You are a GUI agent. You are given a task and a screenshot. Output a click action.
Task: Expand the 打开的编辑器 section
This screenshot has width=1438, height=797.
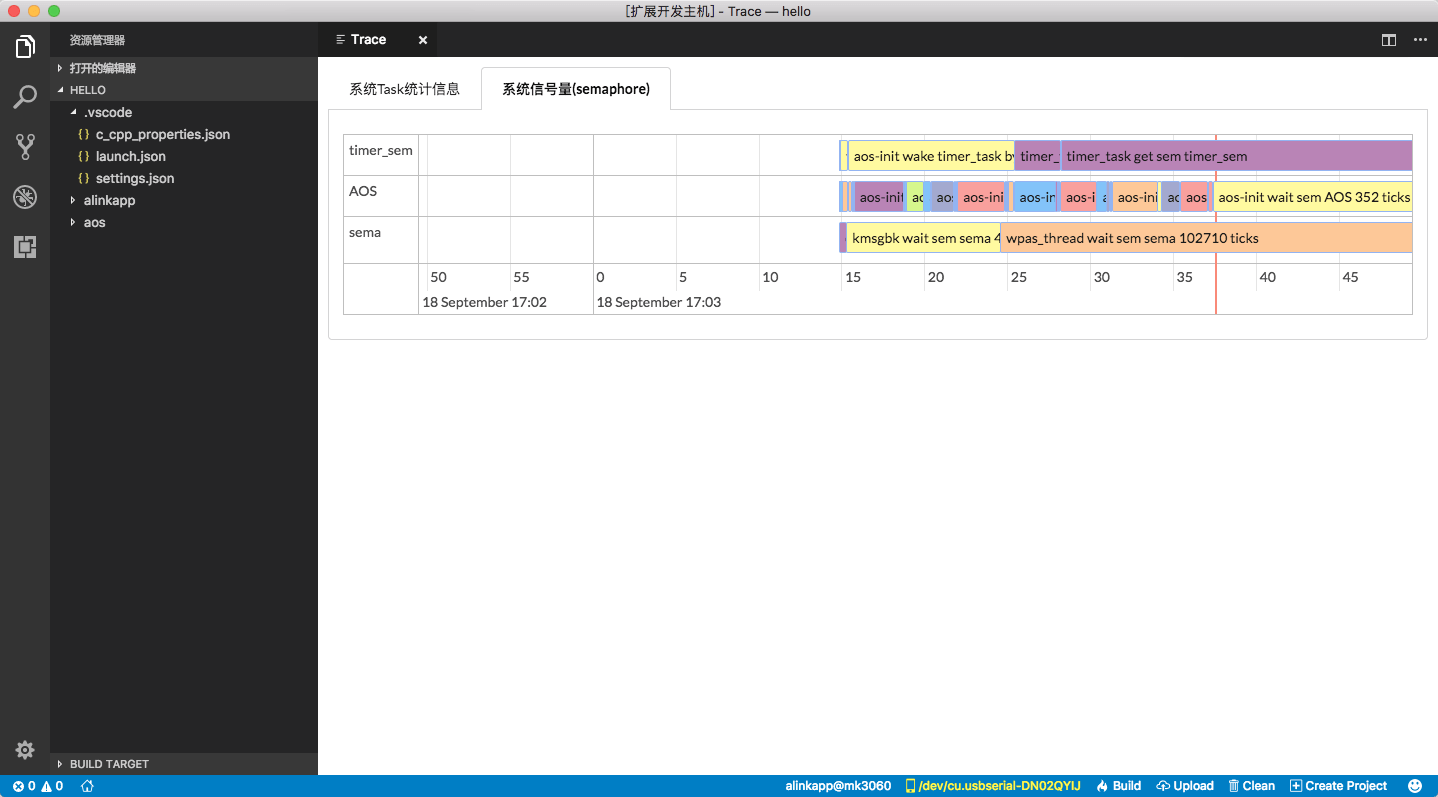tap(184, 68)
